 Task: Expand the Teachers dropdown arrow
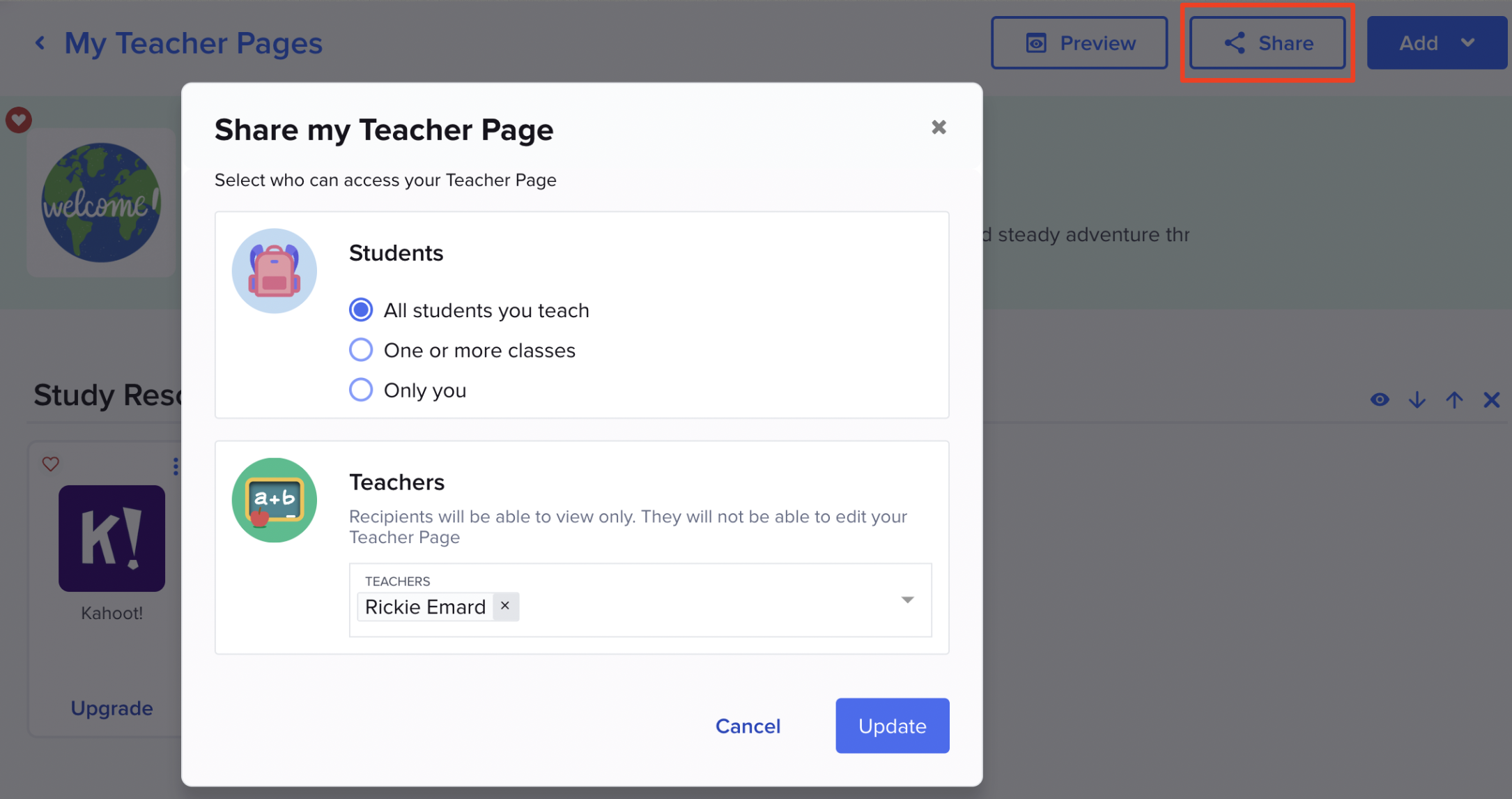coord(907,600)
